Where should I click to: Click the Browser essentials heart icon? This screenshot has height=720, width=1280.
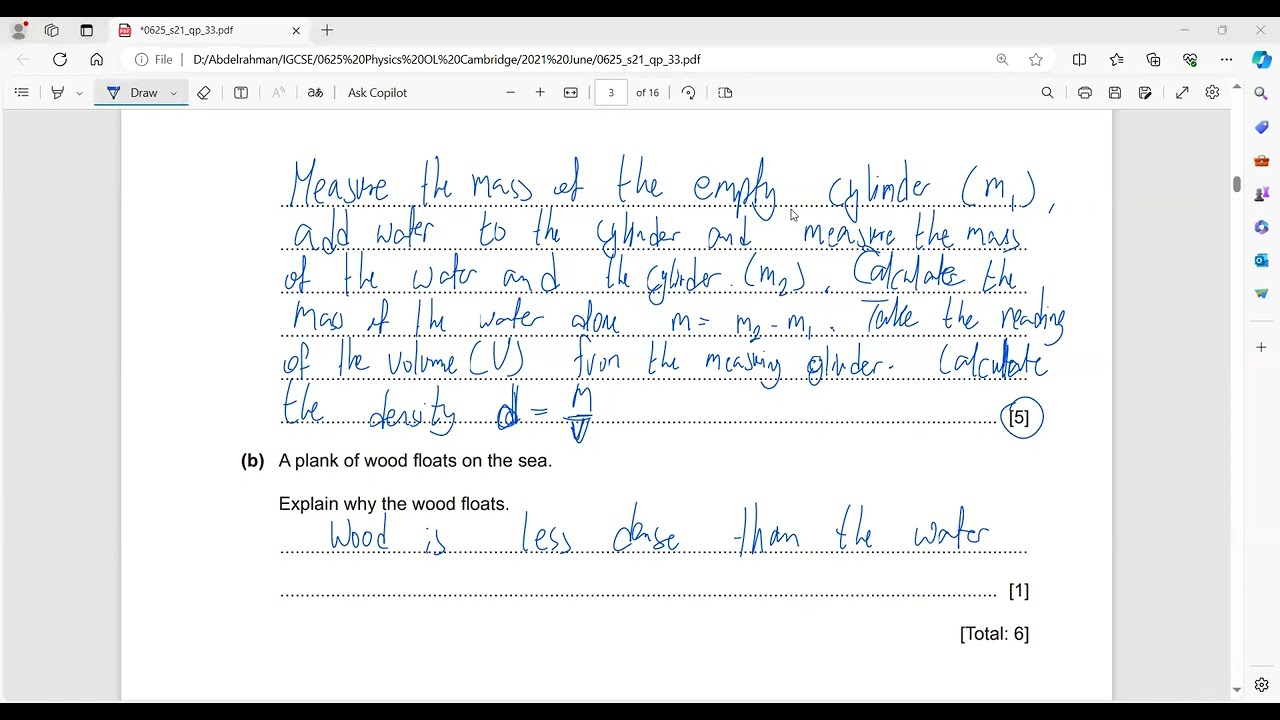pyautogui.click(x=1190, y=59)
